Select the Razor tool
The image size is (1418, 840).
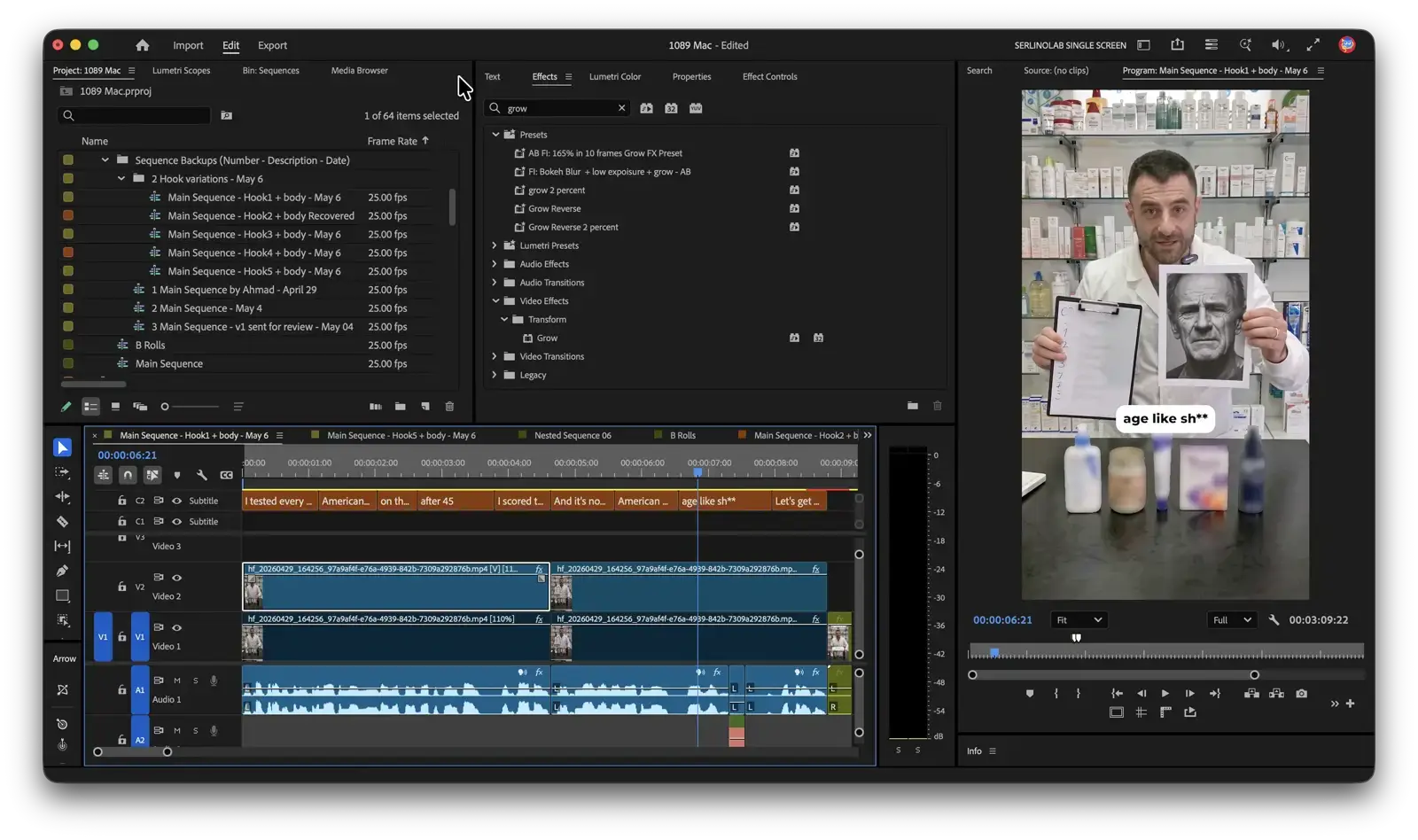pos(62,522)
